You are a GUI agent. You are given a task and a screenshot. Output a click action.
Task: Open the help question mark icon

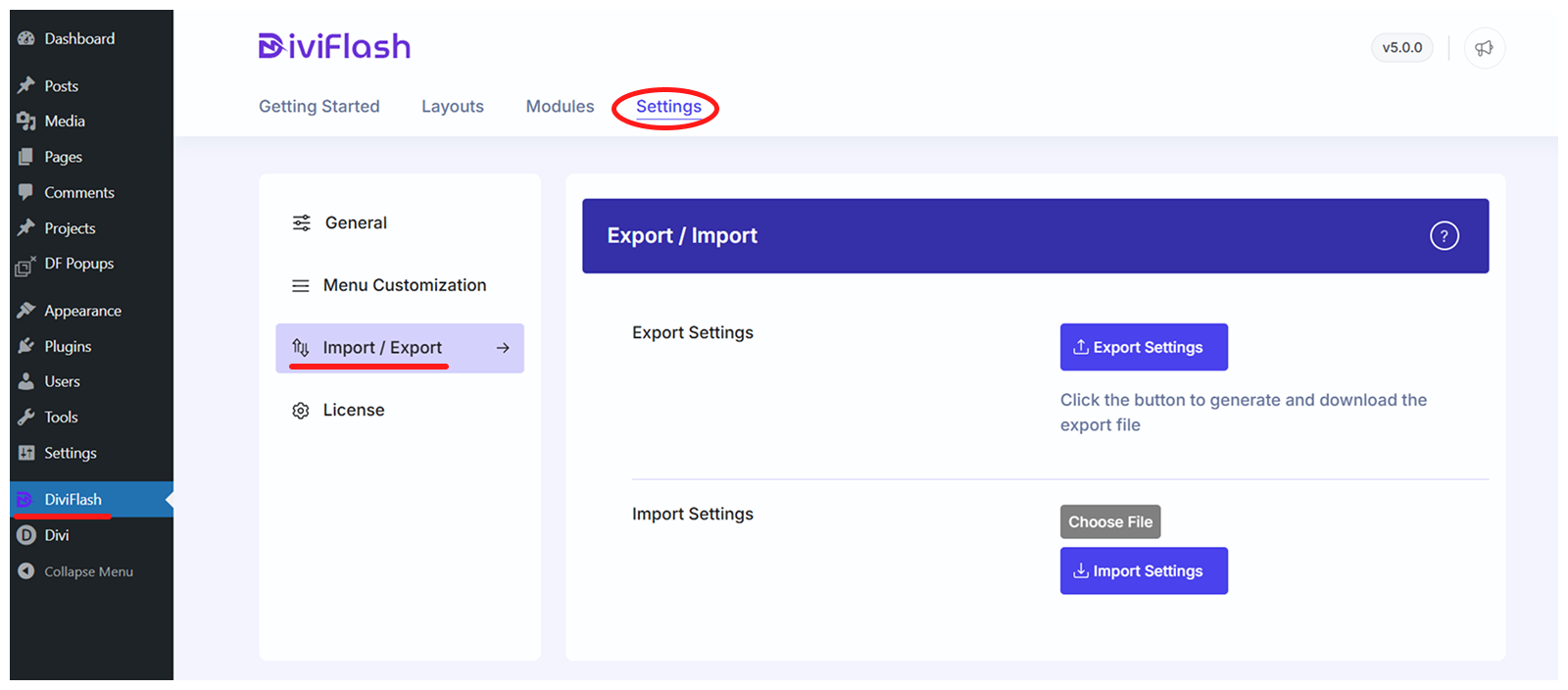point(1444,236)
